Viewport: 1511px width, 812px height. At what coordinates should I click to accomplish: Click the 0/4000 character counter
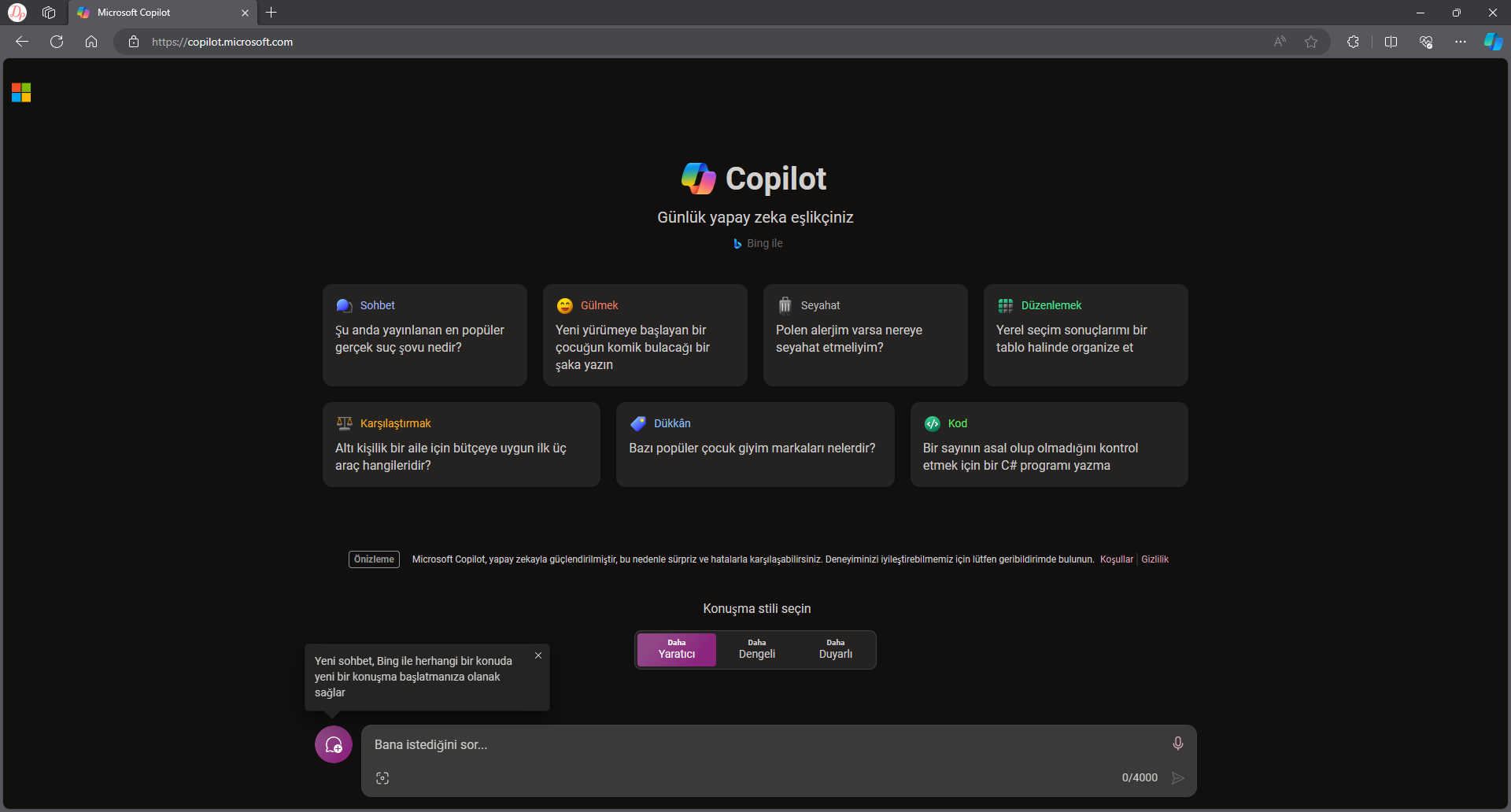coord(1140,777)
